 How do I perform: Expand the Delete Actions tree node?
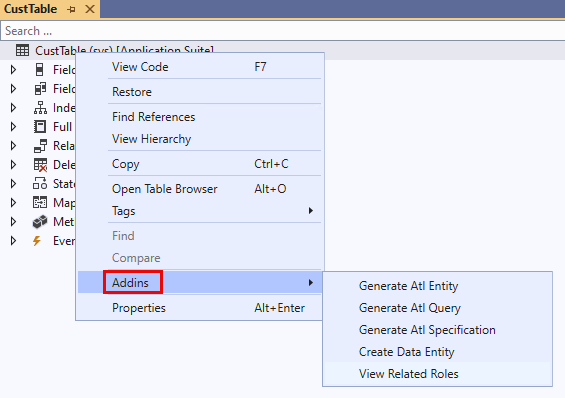pos(13,165)
